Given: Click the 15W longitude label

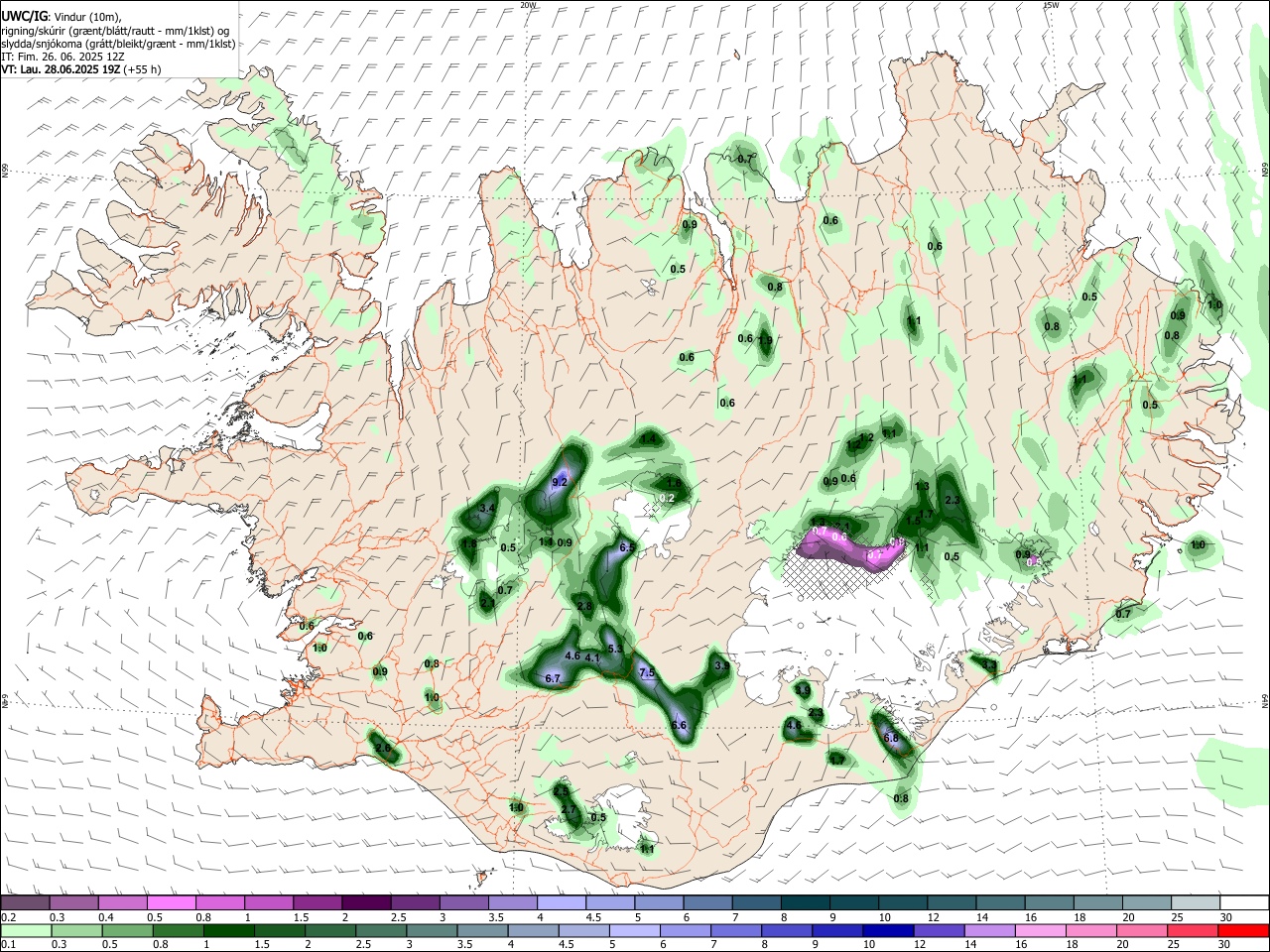Looking at the screenshot, I should [1051, 5].
